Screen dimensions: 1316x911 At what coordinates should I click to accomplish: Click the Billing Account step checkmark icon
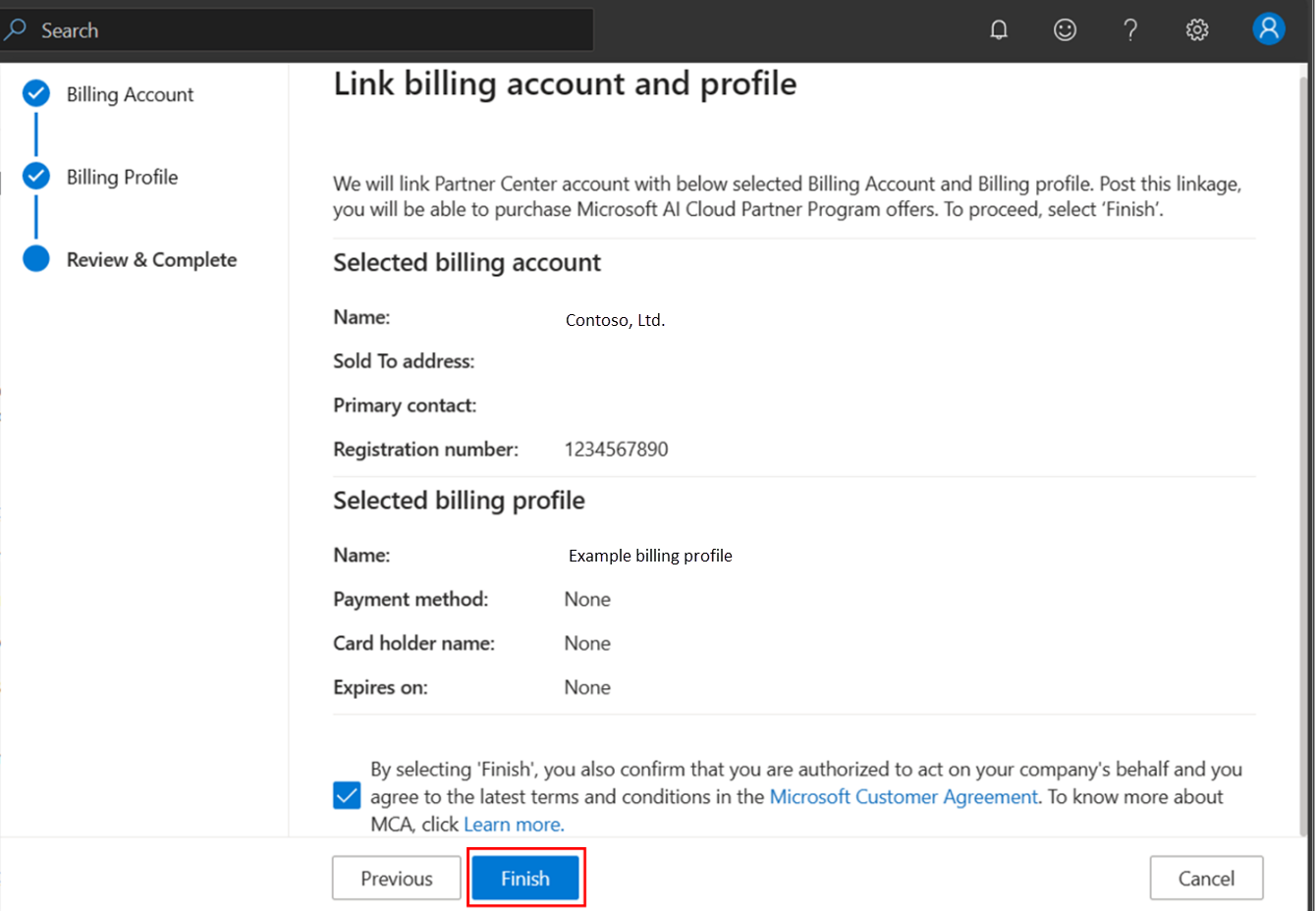(36, 94)
